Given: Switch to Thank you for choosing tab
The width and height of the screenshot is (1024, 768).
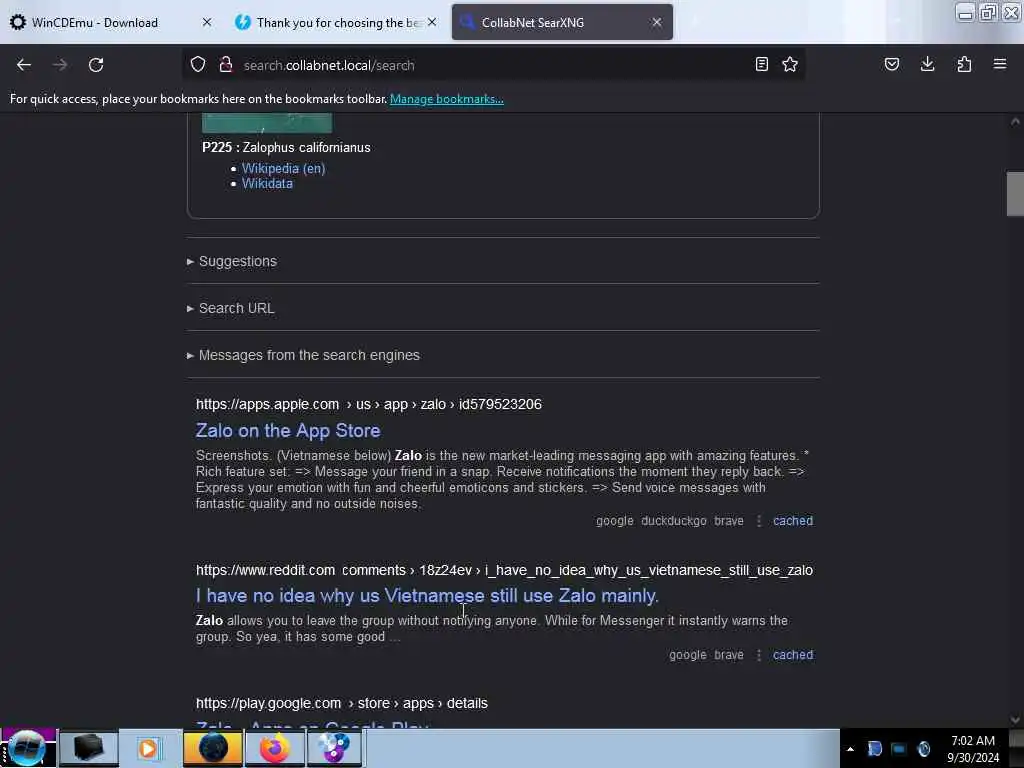Looking at the screenshot, I should tap(337, 22).
